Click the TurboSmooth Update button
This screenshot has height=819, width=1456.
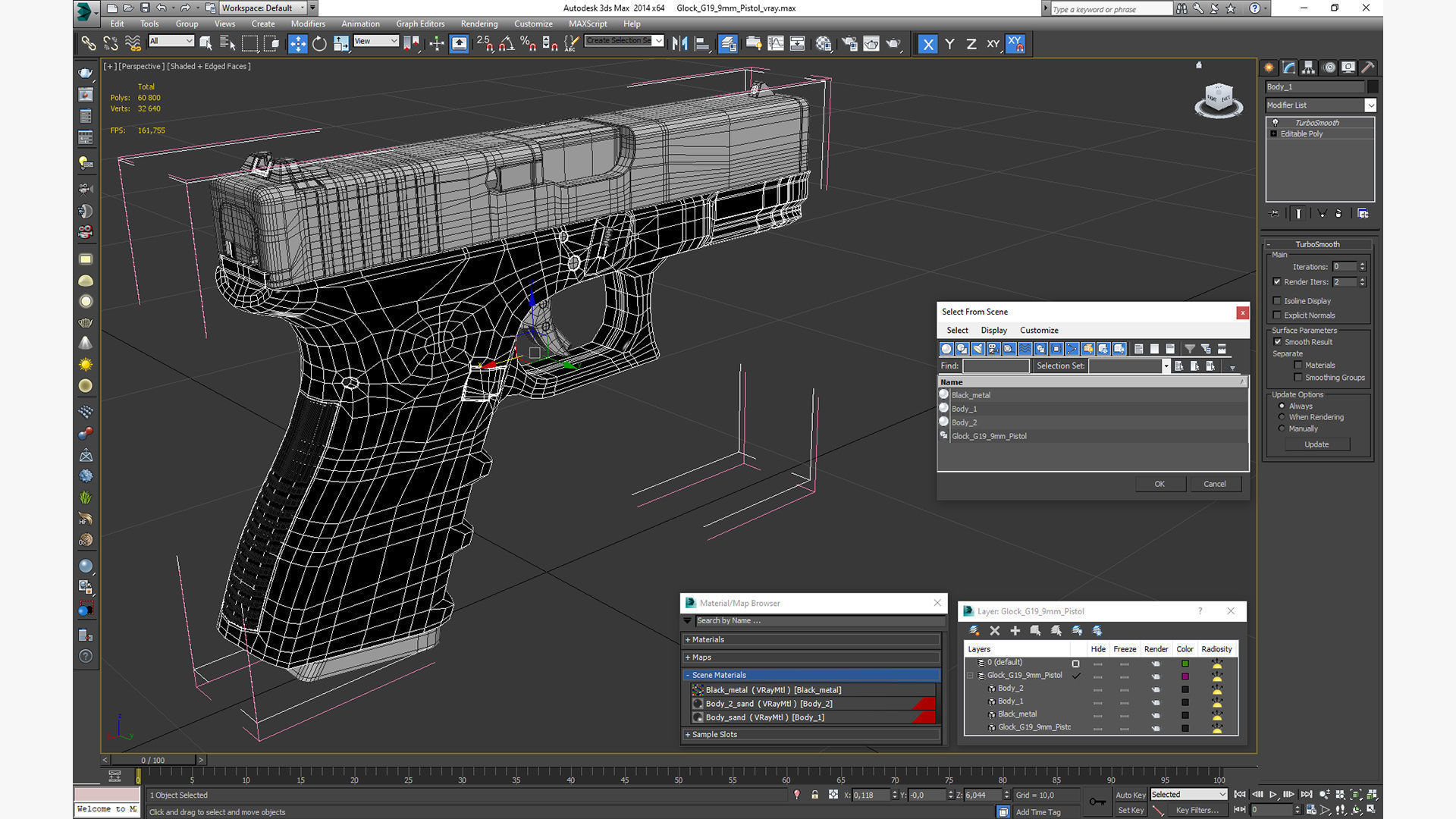pyautogui.click(x=1316, y=444)
